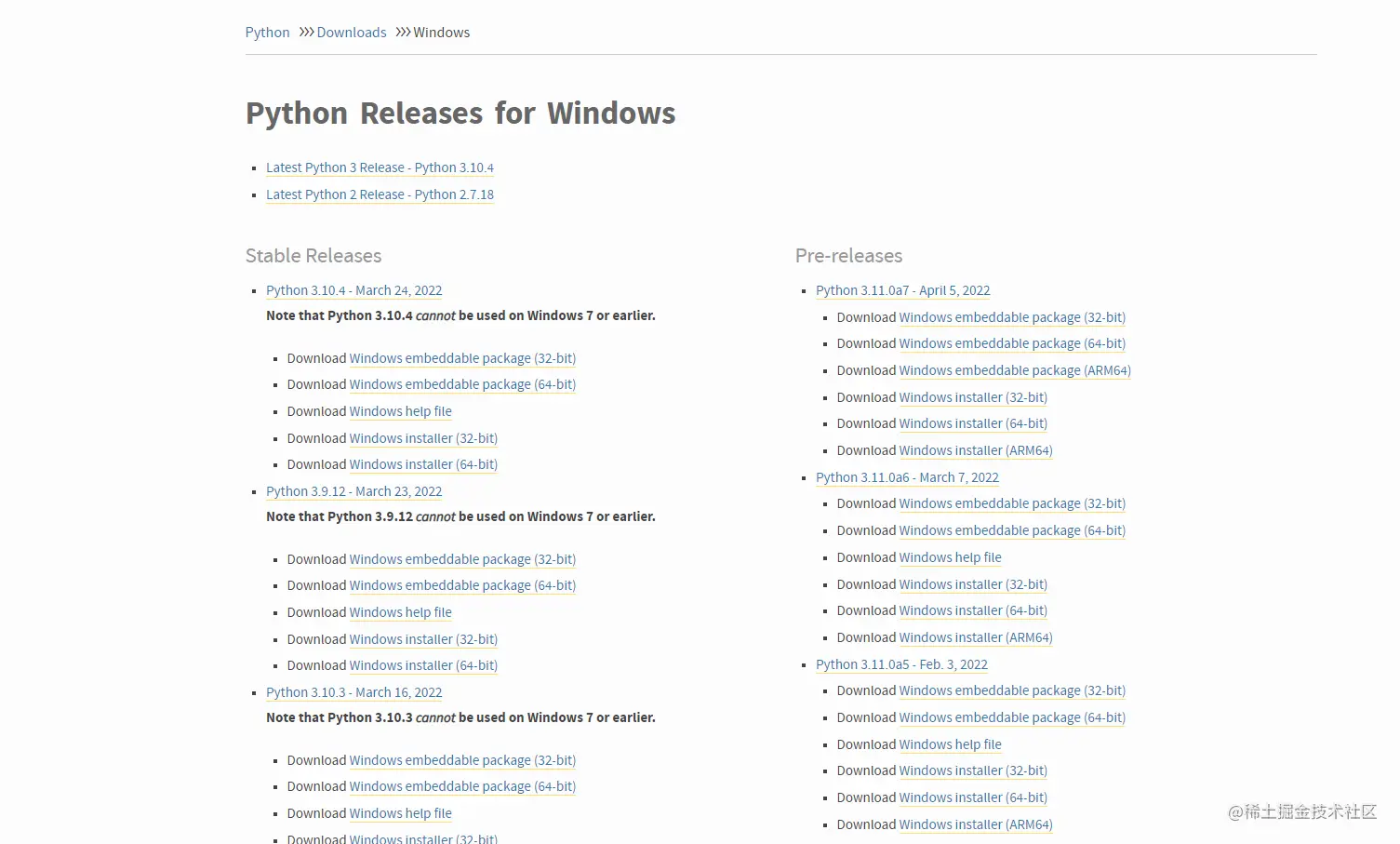Download Windows help file for Python 3.10.4
Image resolution: width=1400 pixels, height=844 pixels.
[x=401, y=411]
